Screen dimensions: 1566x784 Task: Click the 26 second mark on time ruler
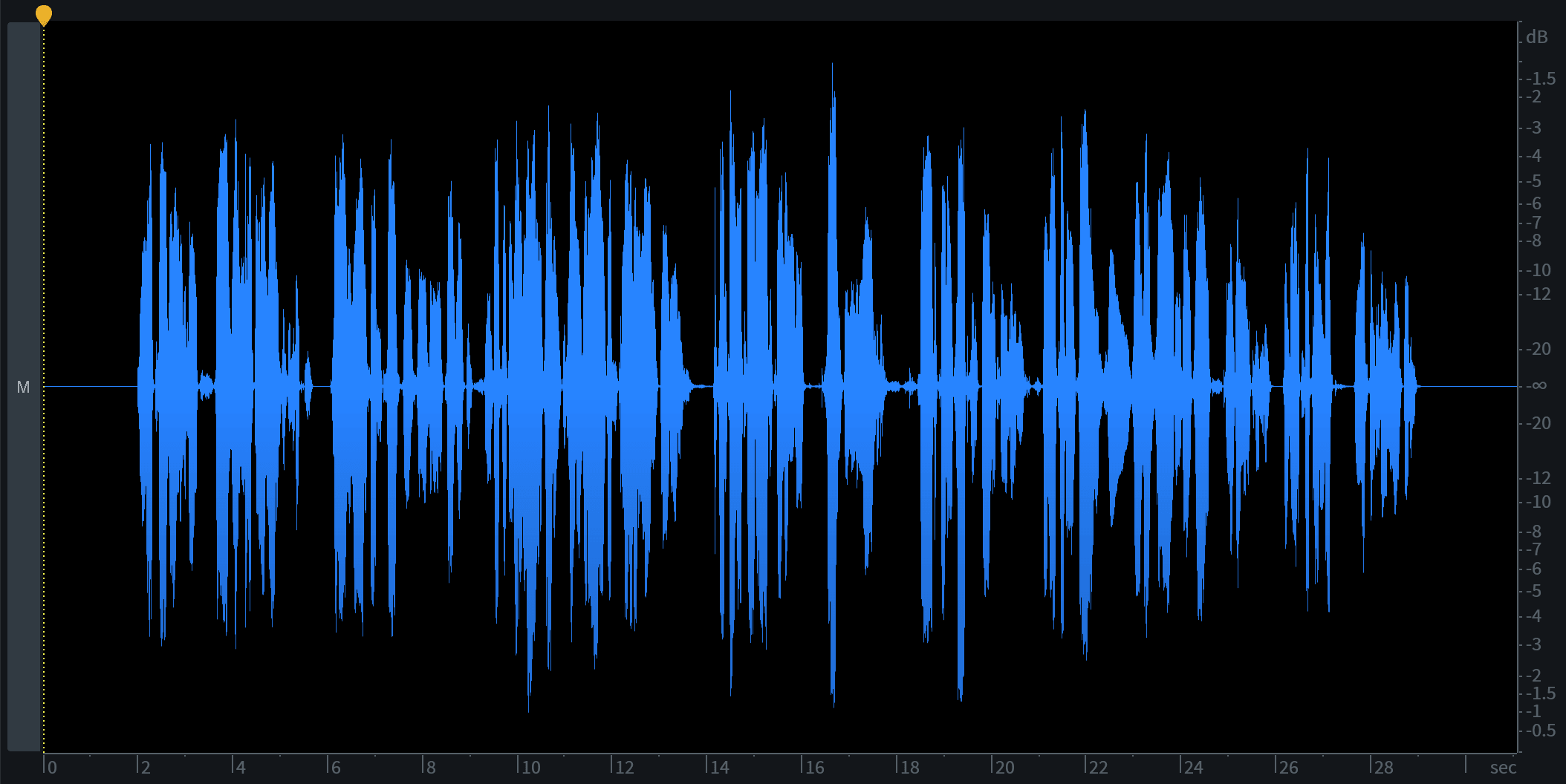(1289, 767)
